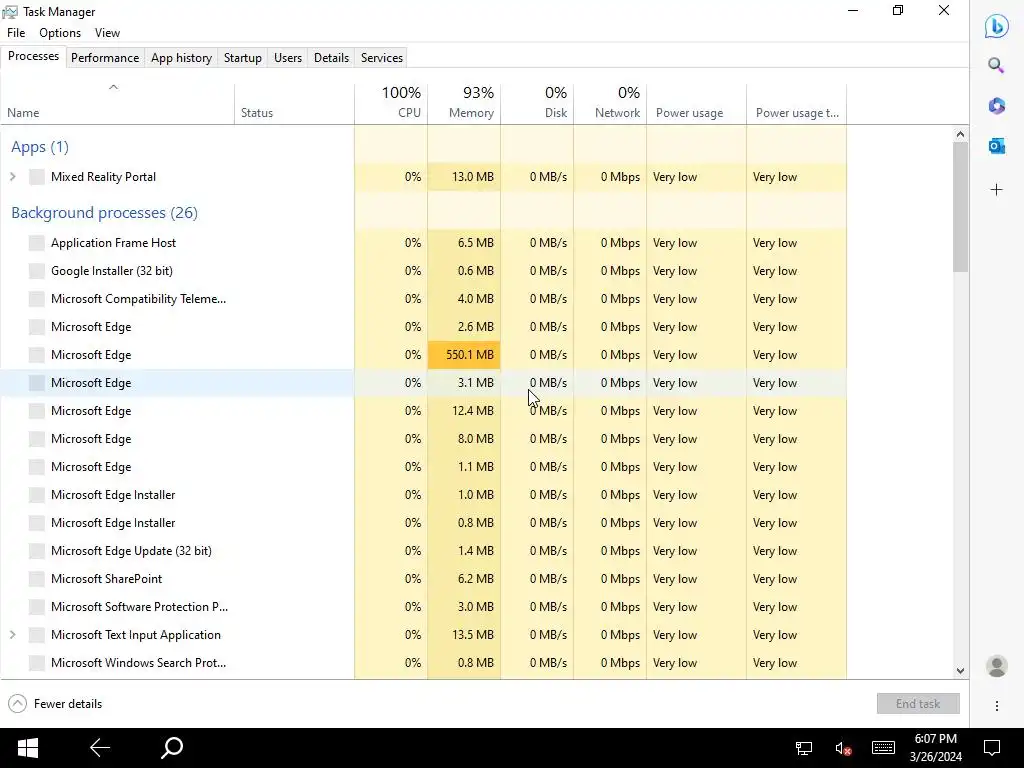Click the taskbar back arrow
Screen dimensions: 1024x768
100,748
